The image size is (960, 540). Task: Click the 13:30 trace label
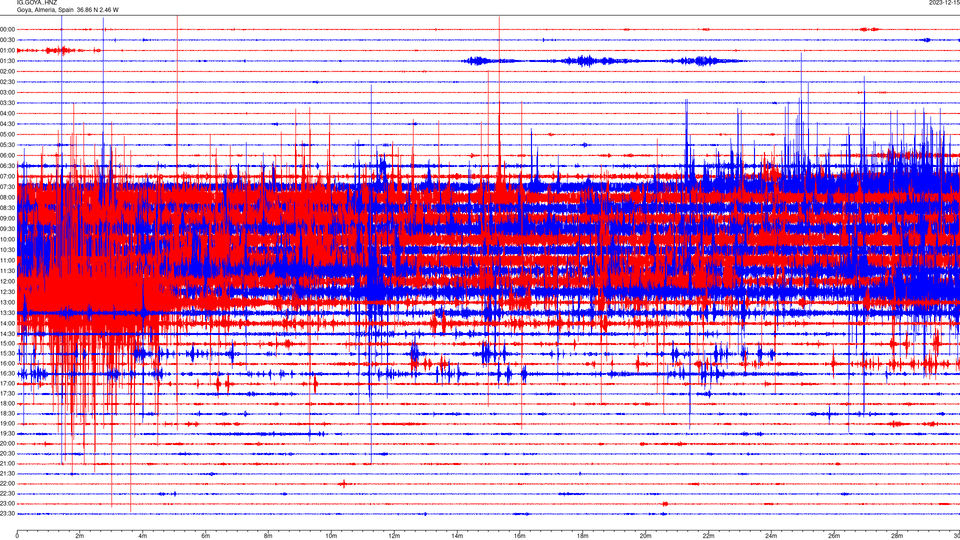coord(8,313)
